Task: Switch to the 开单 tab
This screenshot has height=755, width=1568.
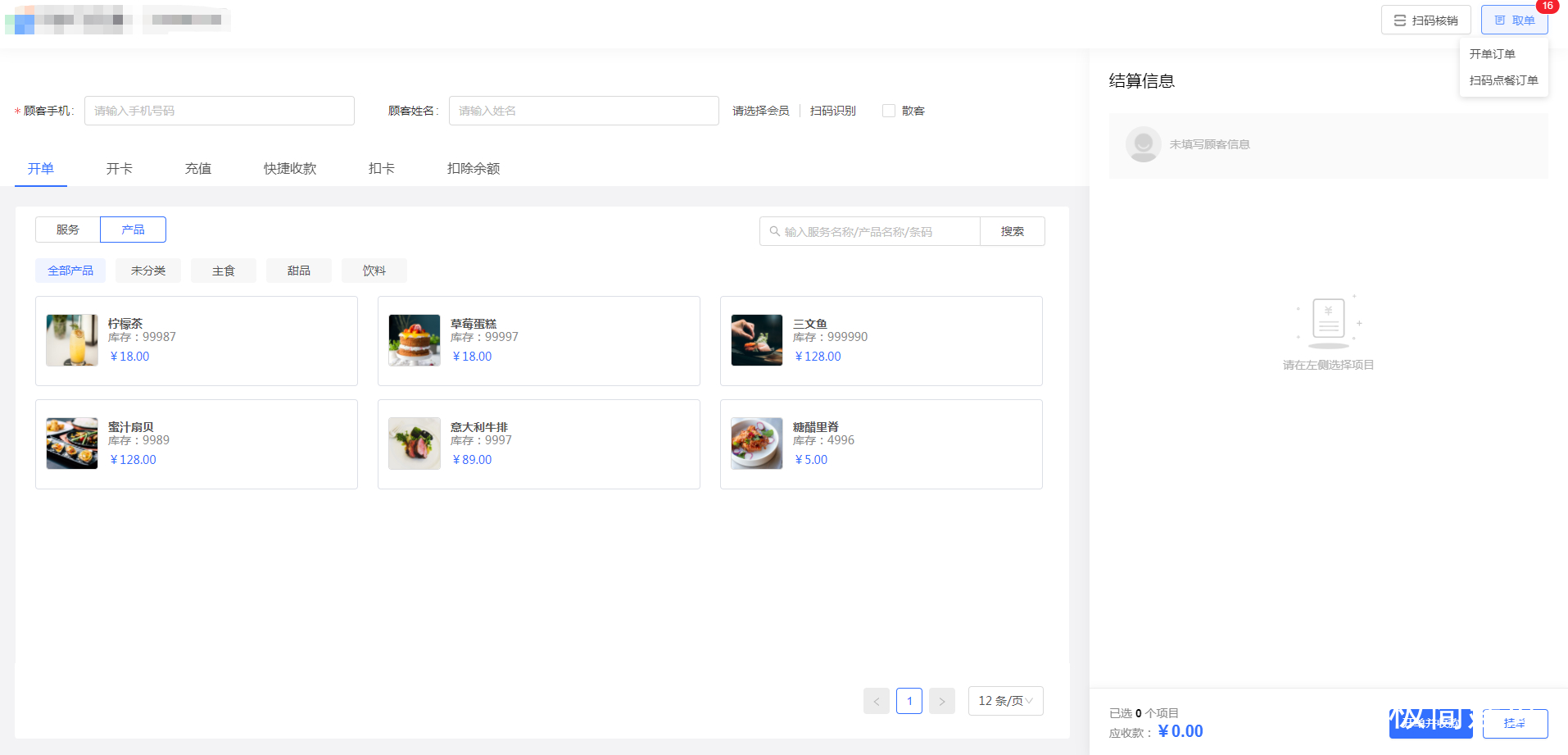Action: click(x=41, y=168)
